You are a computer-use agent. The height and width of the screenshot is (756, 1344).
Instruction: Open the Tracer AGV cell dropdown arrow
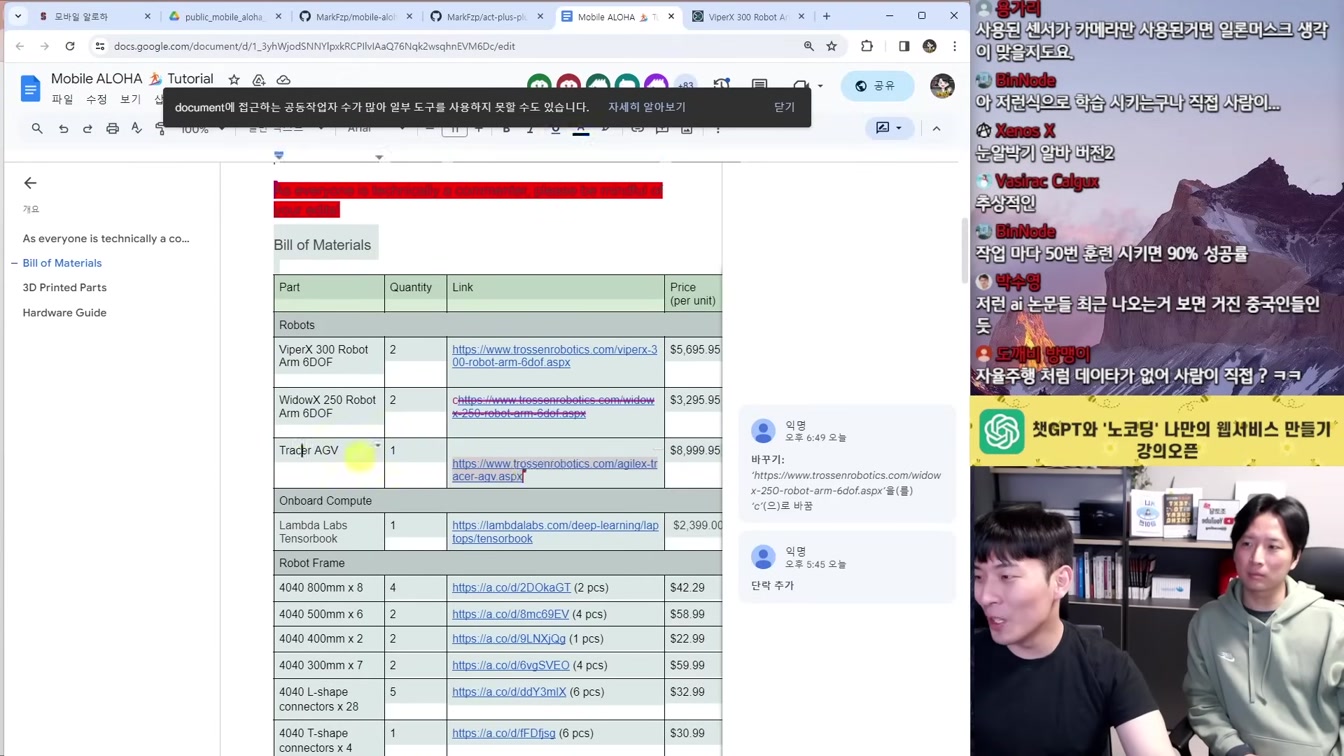pos(377,446)
